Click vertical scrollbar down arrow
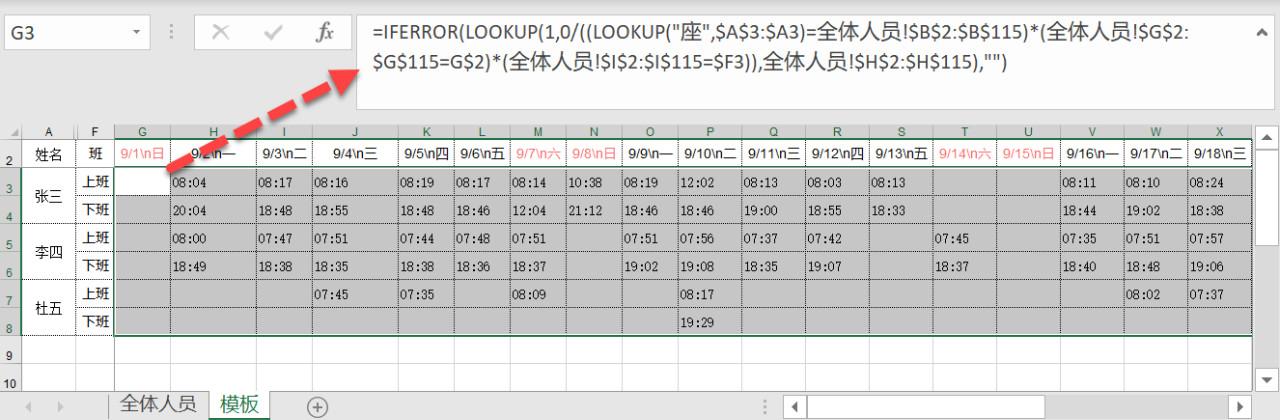The image size is (1280, 420). pyautogui.click(x=1265, y=378)
